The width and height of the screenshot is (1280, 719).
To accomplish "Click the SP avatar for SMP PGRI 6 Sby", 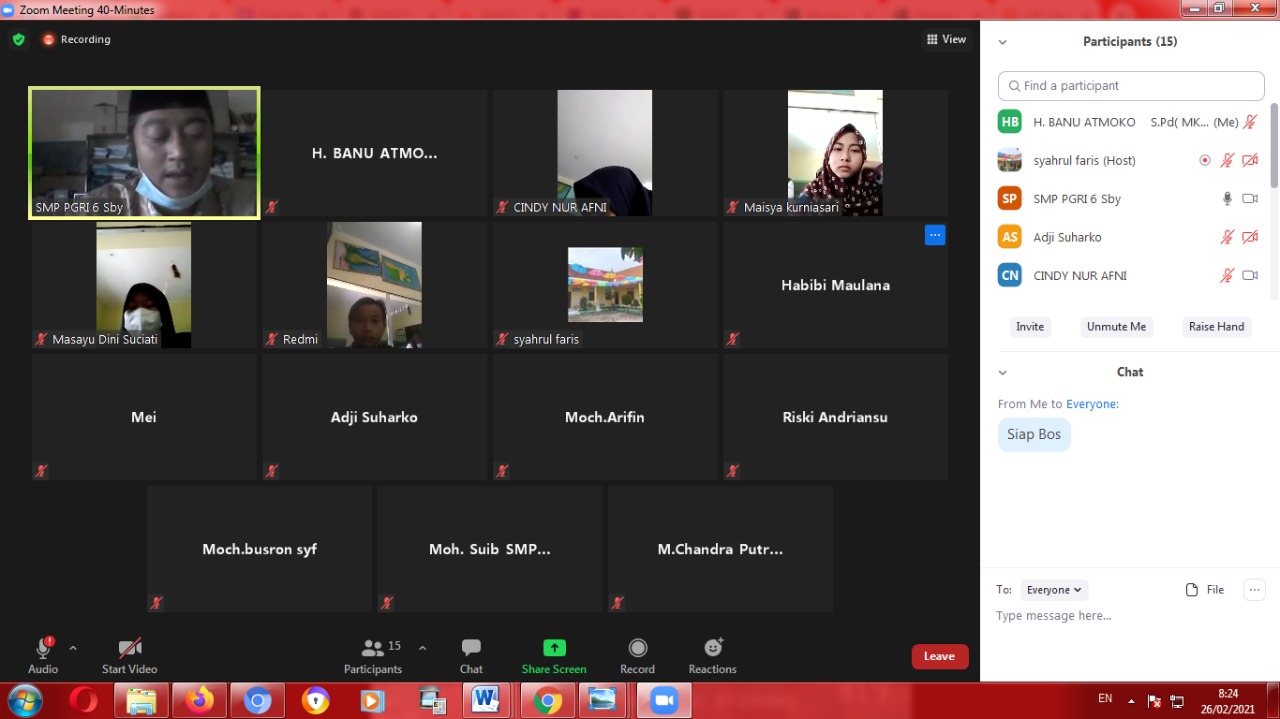I will 1010,199.
